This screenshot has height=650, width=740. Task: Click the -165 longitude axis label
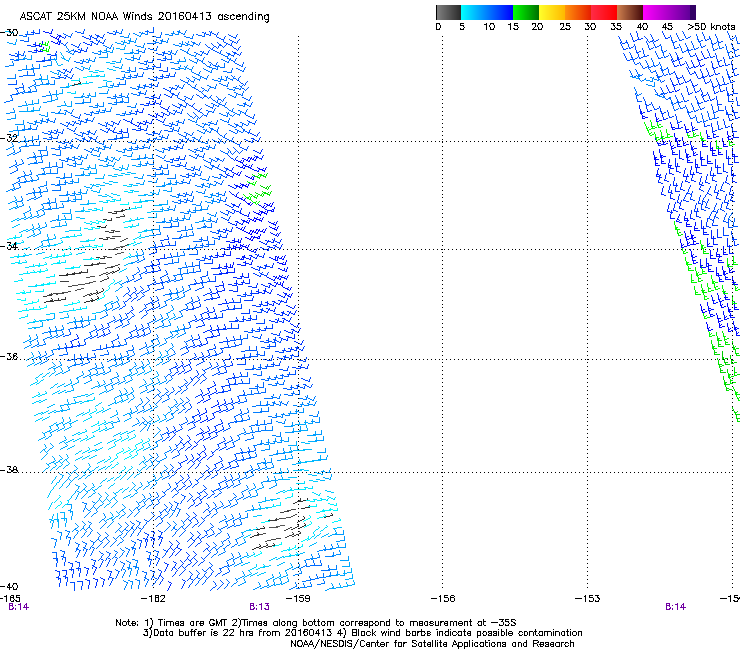10,599
